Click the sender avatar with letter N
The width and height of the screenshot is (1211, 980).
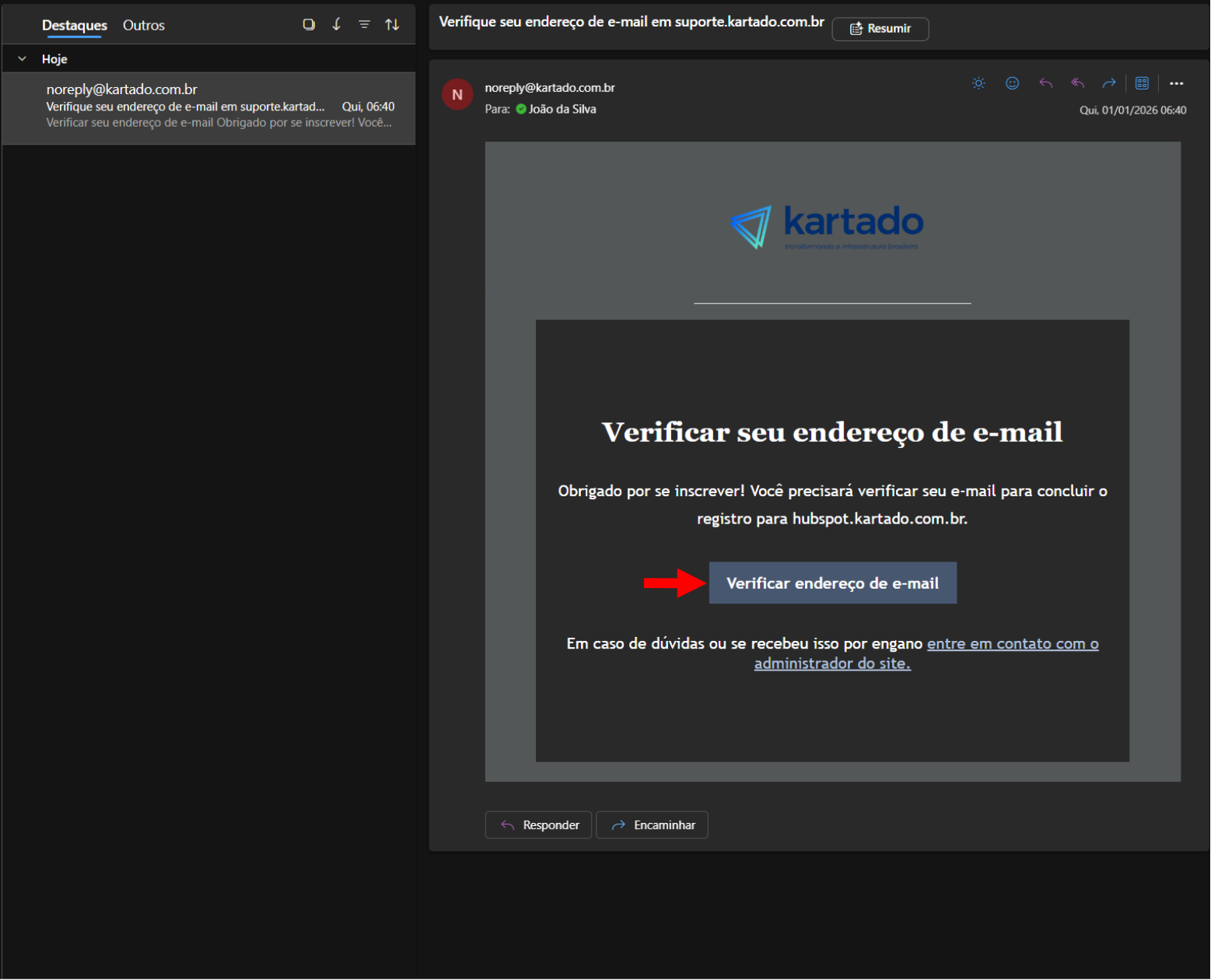(x=457, y=95)
